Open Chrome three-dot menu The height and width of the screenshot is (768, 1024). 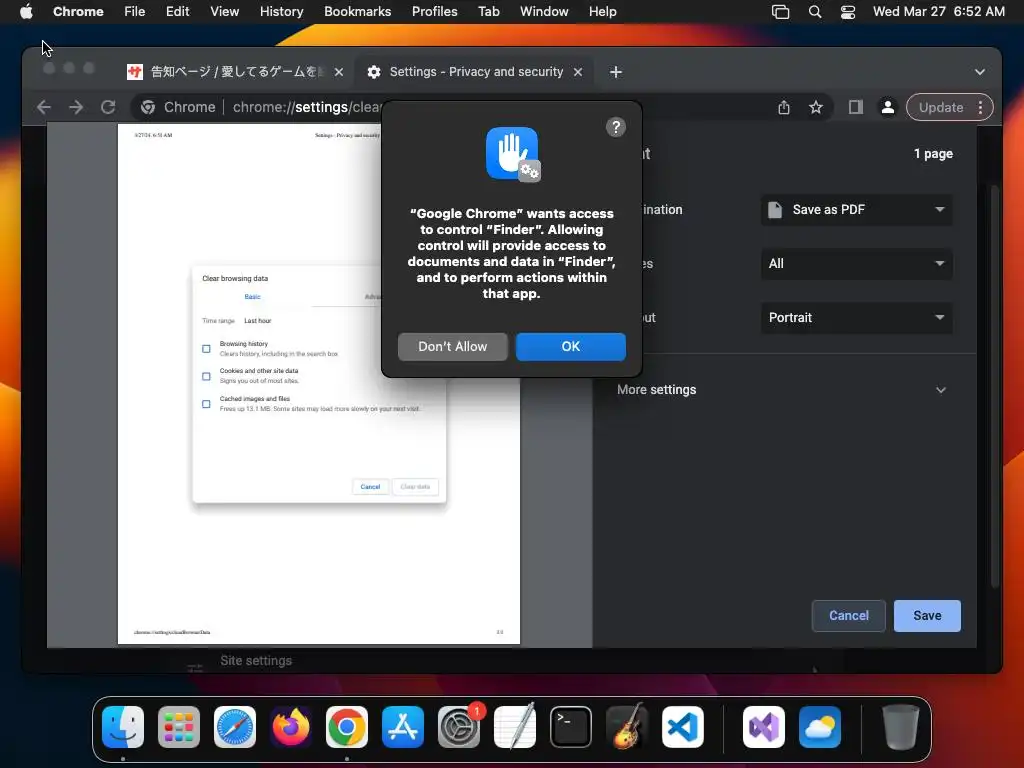(x=980, y=107)
